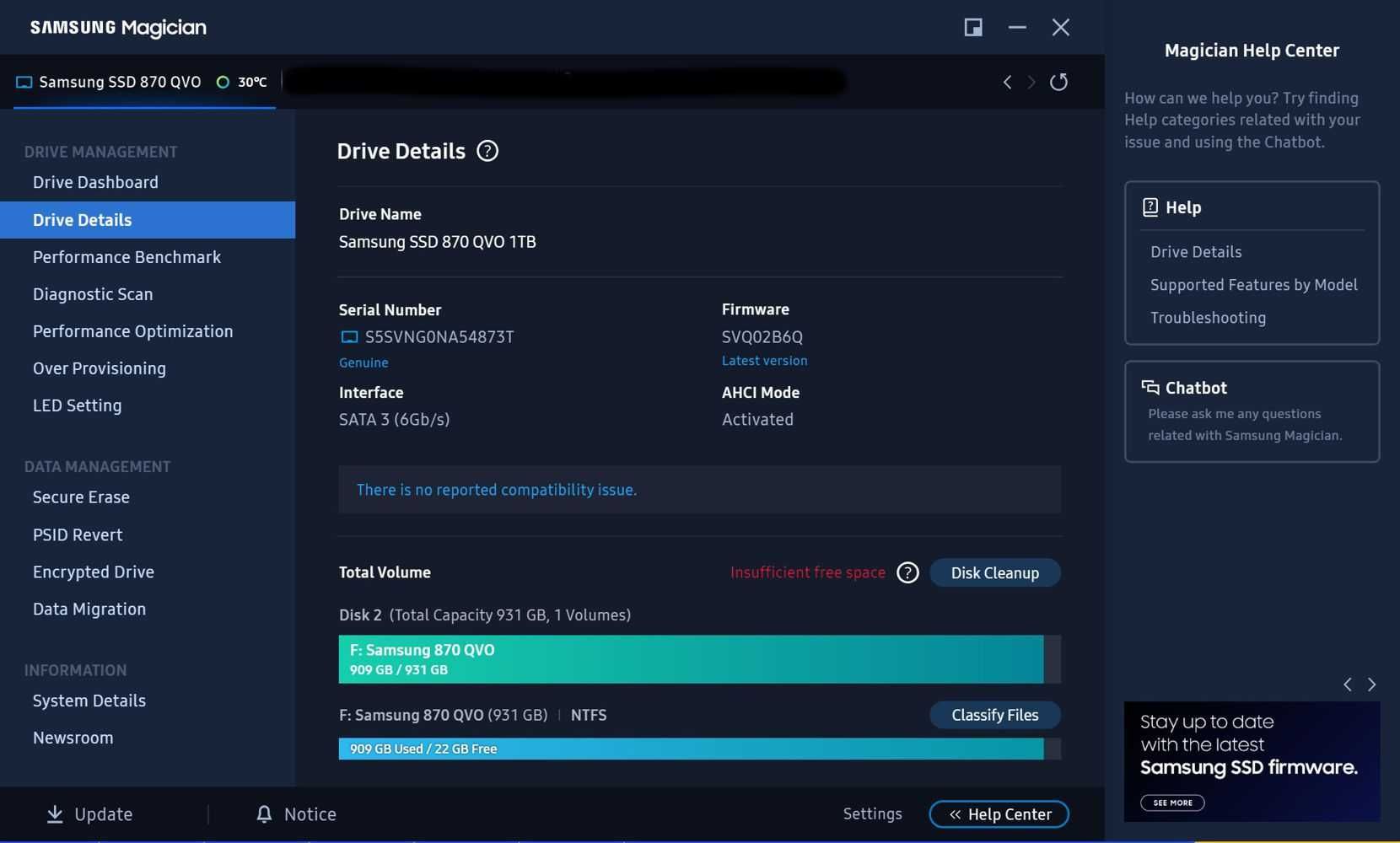This screenshot has width=1400, height=843.
Task: Click the Classify Files button
Action: tap(995, 715)
